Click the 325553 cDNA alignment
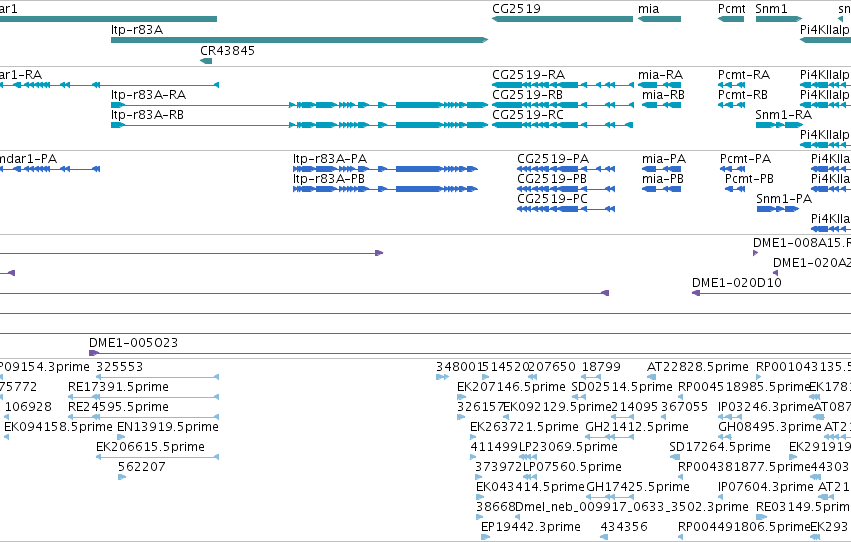The image size is (851, 542). tap(157, 377)
